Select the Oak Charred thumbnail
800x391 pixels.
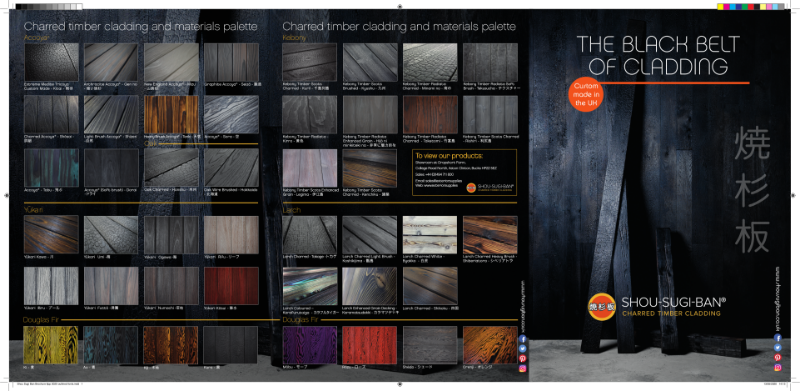tap(171, 168)
